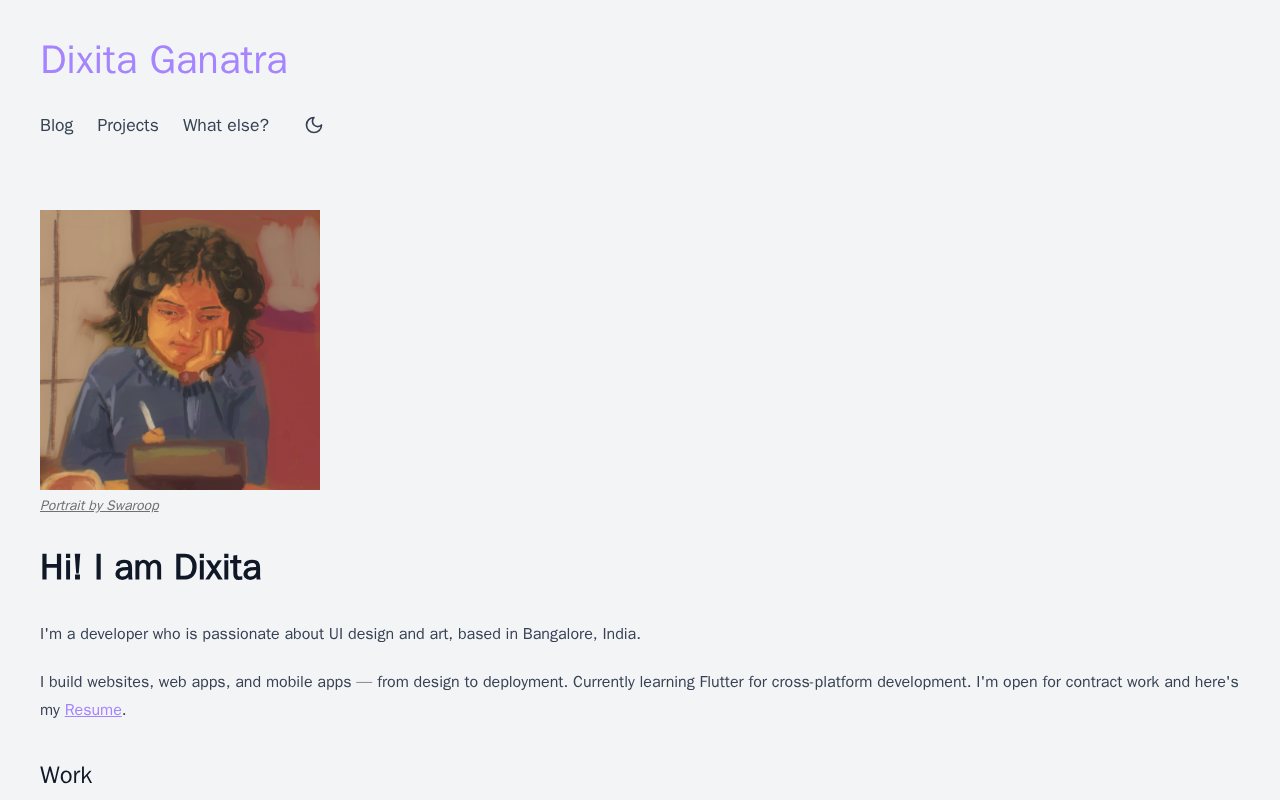Viewport: 1280px width, 800px height.
Task: Follow the "Portrait by Swaroop" caption link
Action: (99, 506)
